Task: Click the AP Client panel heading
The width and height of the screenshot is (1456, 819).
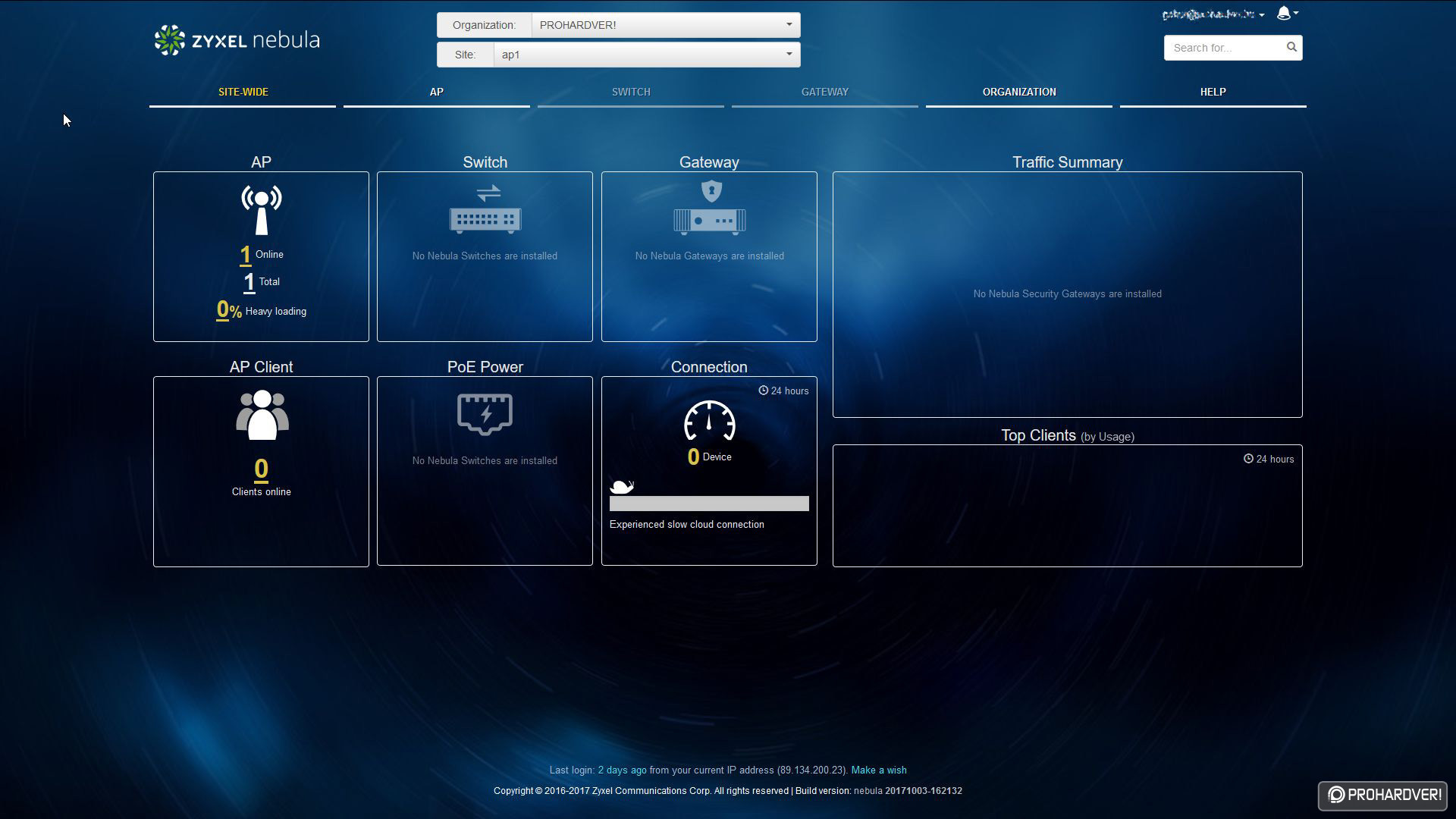Action: point(261,367)
